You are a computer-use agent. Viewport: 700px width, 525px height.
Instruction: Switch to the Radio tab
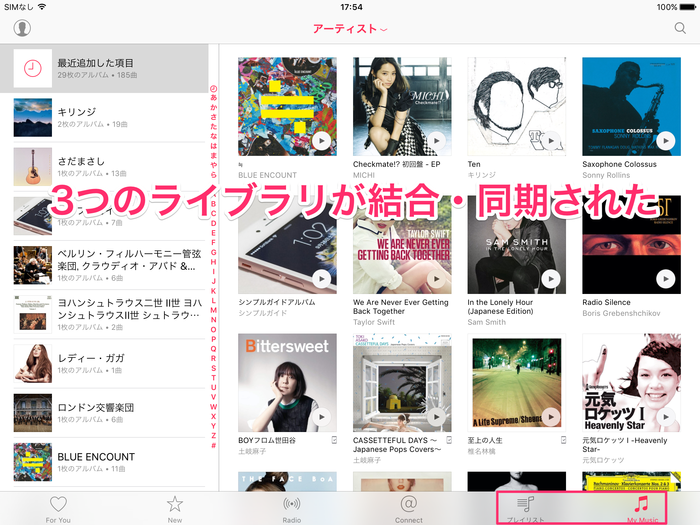click(292, 509)
